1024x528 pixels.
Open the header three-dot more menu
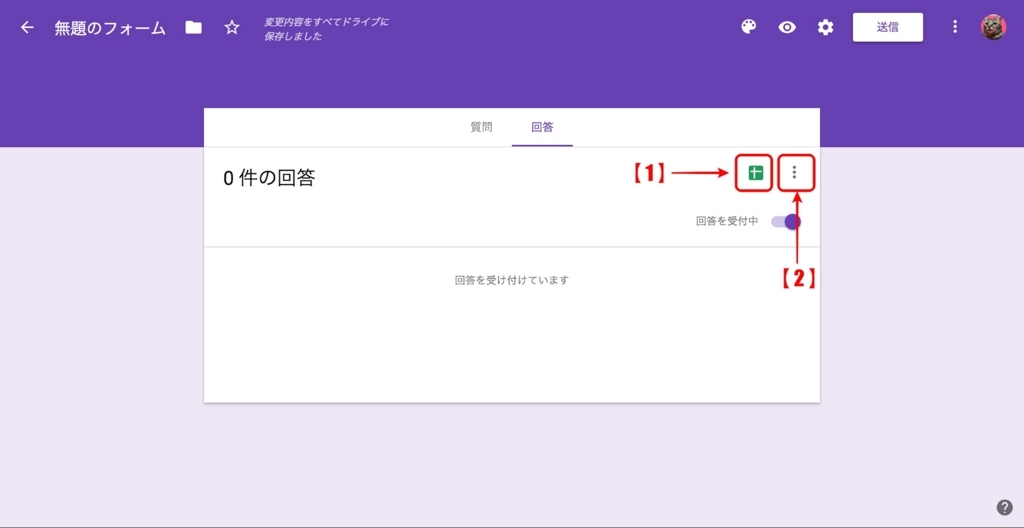(955, 27)
